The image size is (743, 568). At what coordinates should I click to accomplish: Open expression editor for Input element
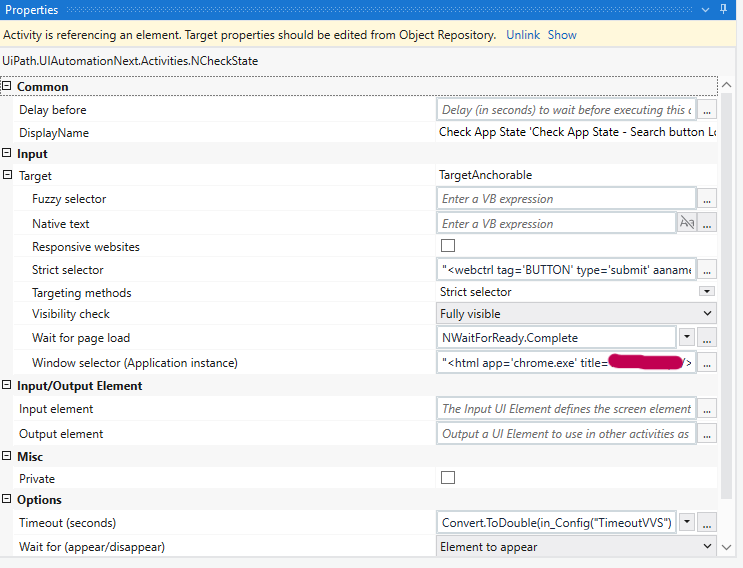coord(707,408)
